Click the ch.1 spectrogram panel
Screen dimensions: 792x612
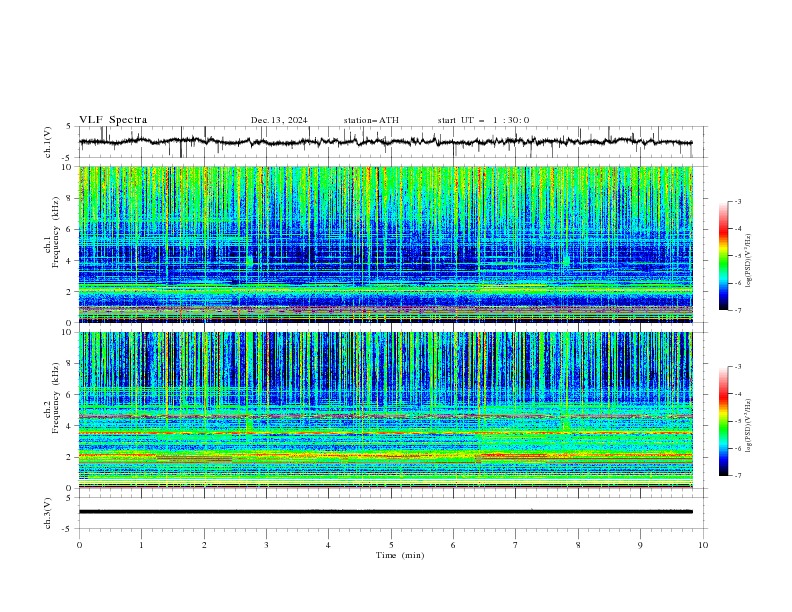click(386, 244)
